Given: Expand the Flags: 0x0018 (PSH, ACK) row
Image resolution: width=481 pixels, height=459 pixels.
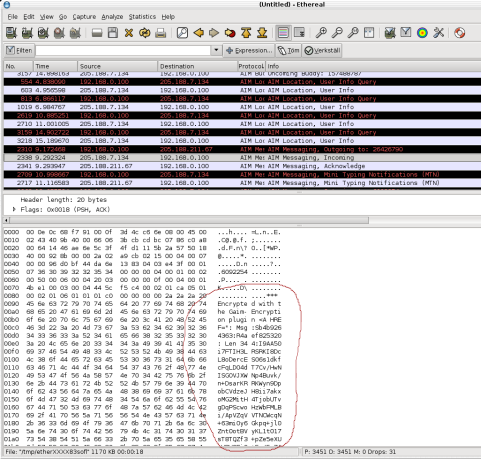Looking at the screenshot, I should click(x=14, y=209).
